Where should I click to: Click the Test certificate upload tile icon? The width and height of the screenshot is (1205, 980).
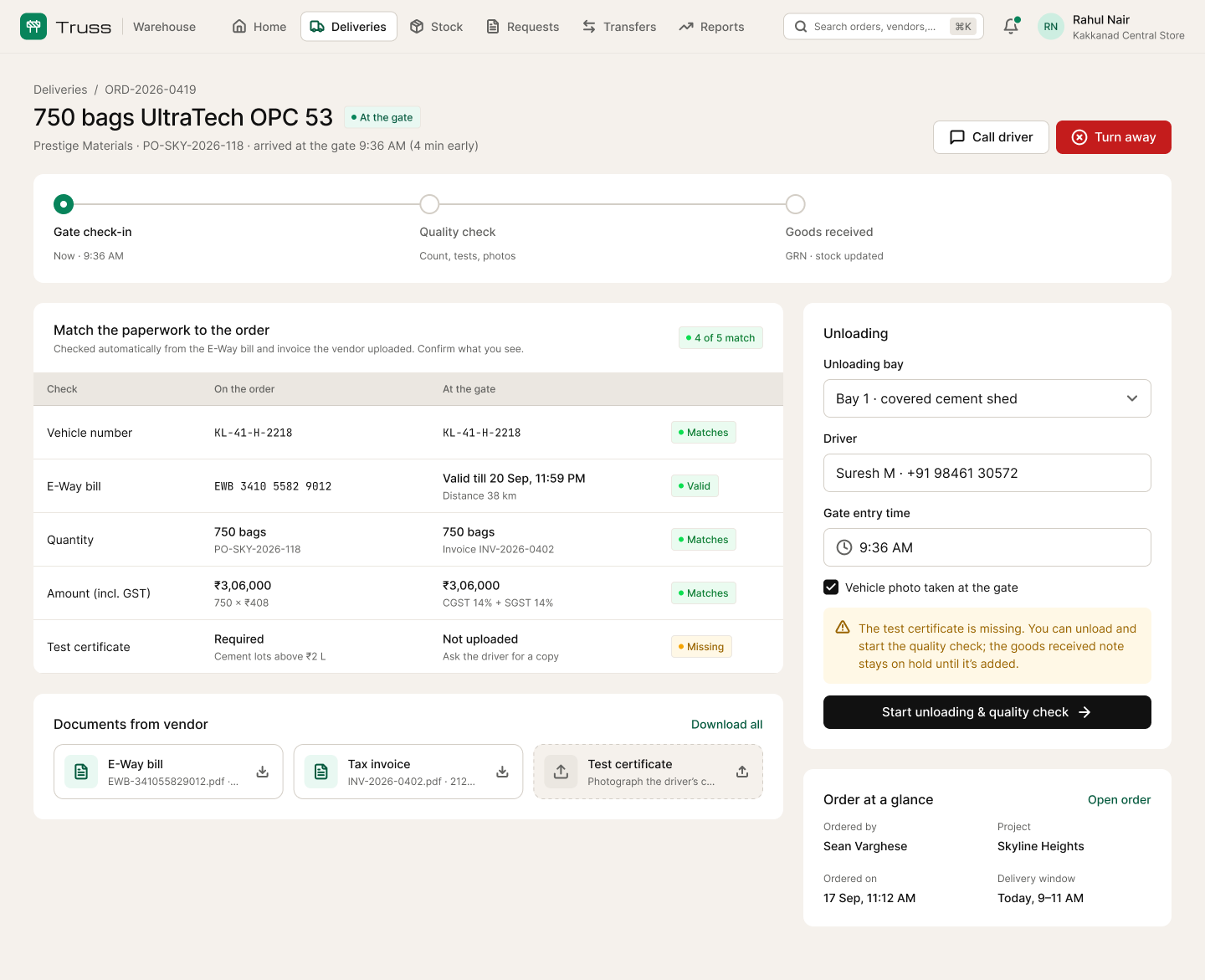pos(561,772)
